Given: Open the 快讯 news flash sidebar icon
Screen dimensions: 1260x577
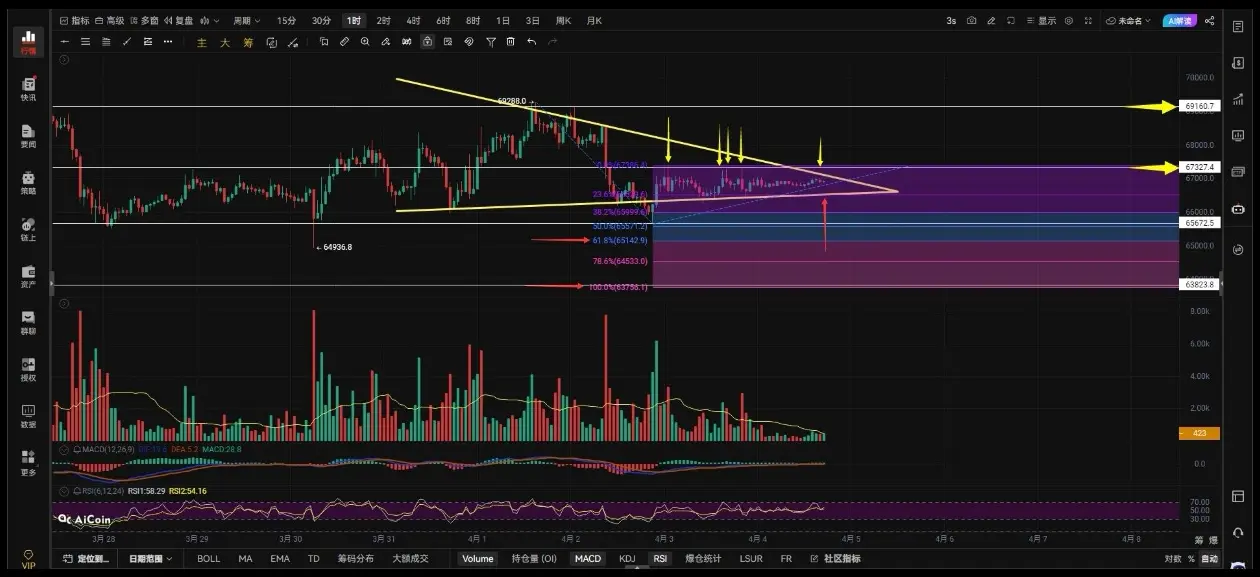Looking at the screenshot, I should click(28, 89).
